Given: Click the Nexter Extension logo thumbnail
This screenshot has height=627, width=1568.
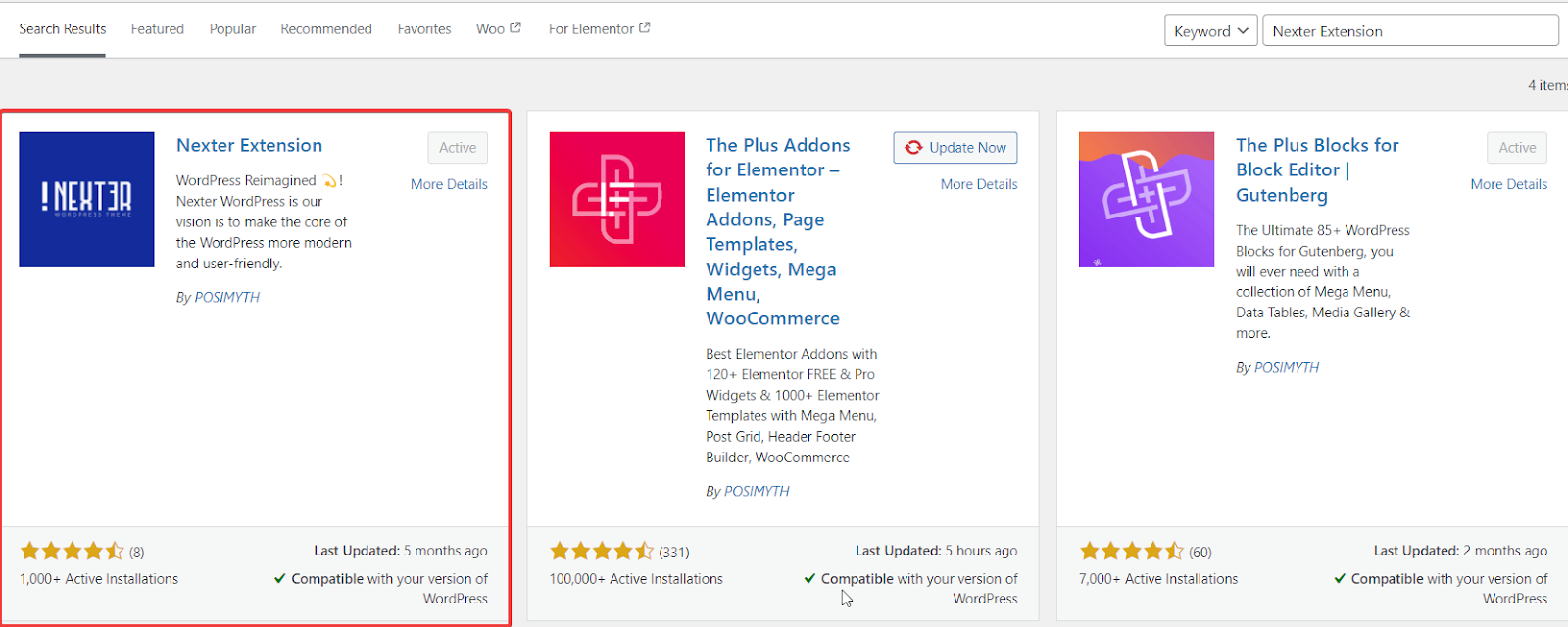Looking at the screenshot, I should coord(86,200).
